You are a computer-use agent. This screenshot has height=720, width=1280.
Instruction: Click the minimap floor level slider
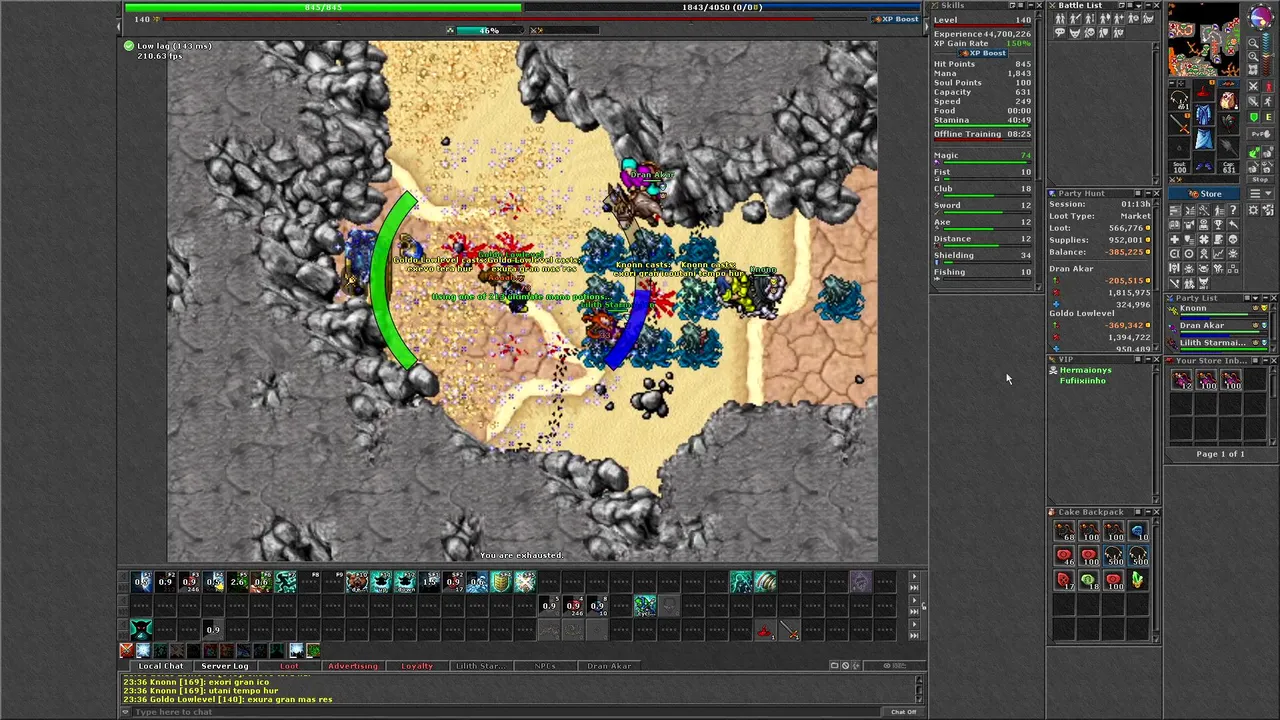(1267, 54)
